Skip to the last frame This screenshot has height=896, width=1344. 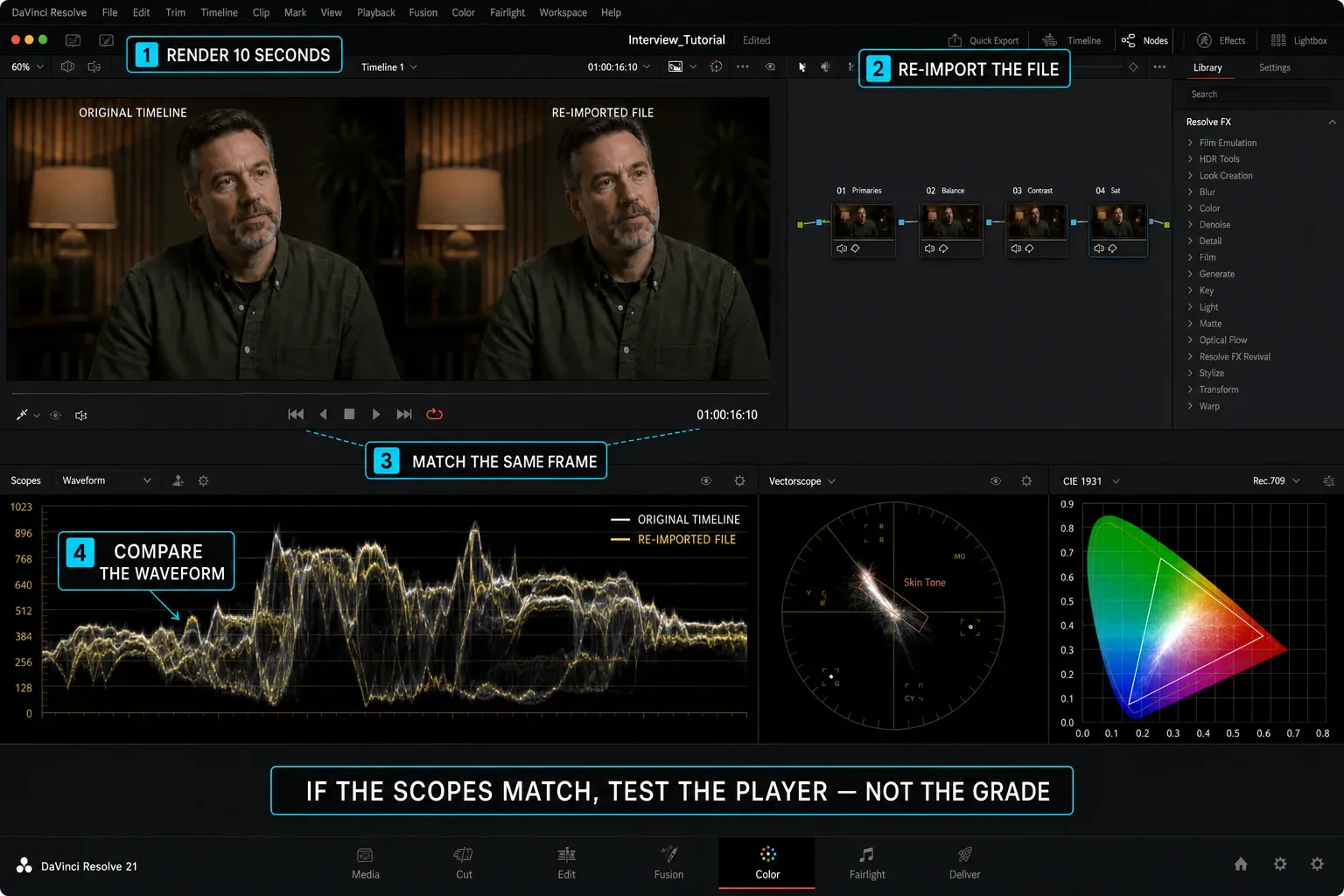pyautogui.click(x=404, y=414)
